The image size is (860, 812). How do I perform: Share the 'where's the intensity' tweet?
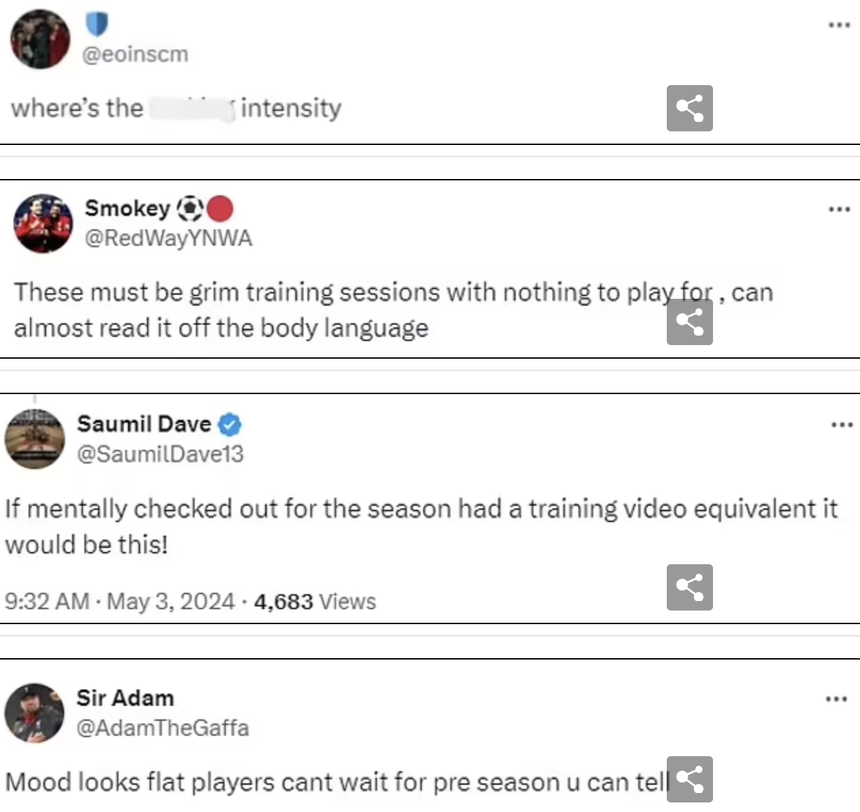(689, 108)
